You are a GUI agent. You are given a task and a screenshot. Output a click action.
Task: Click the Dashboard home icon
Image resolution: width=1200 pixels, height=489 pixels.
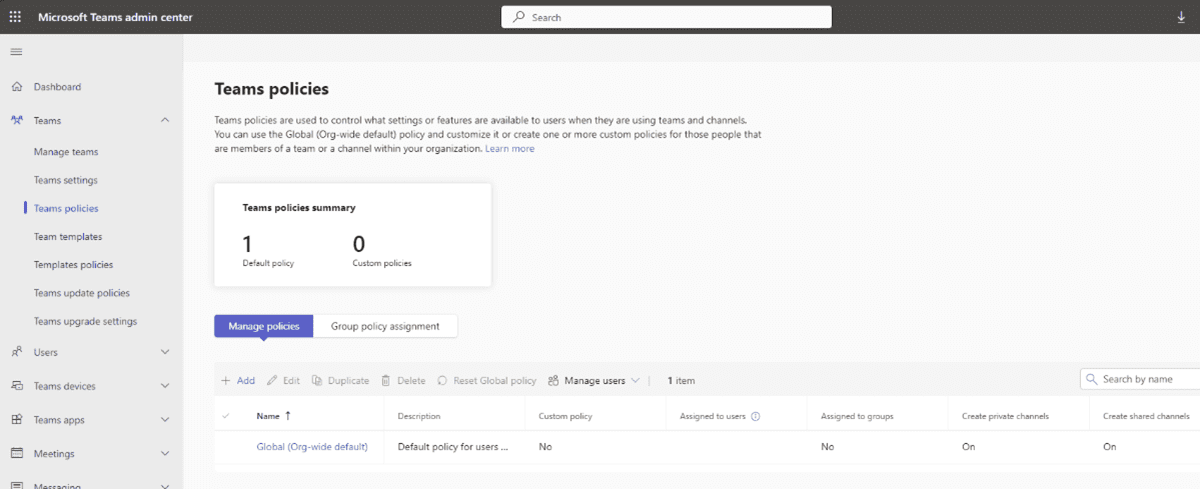17,87
